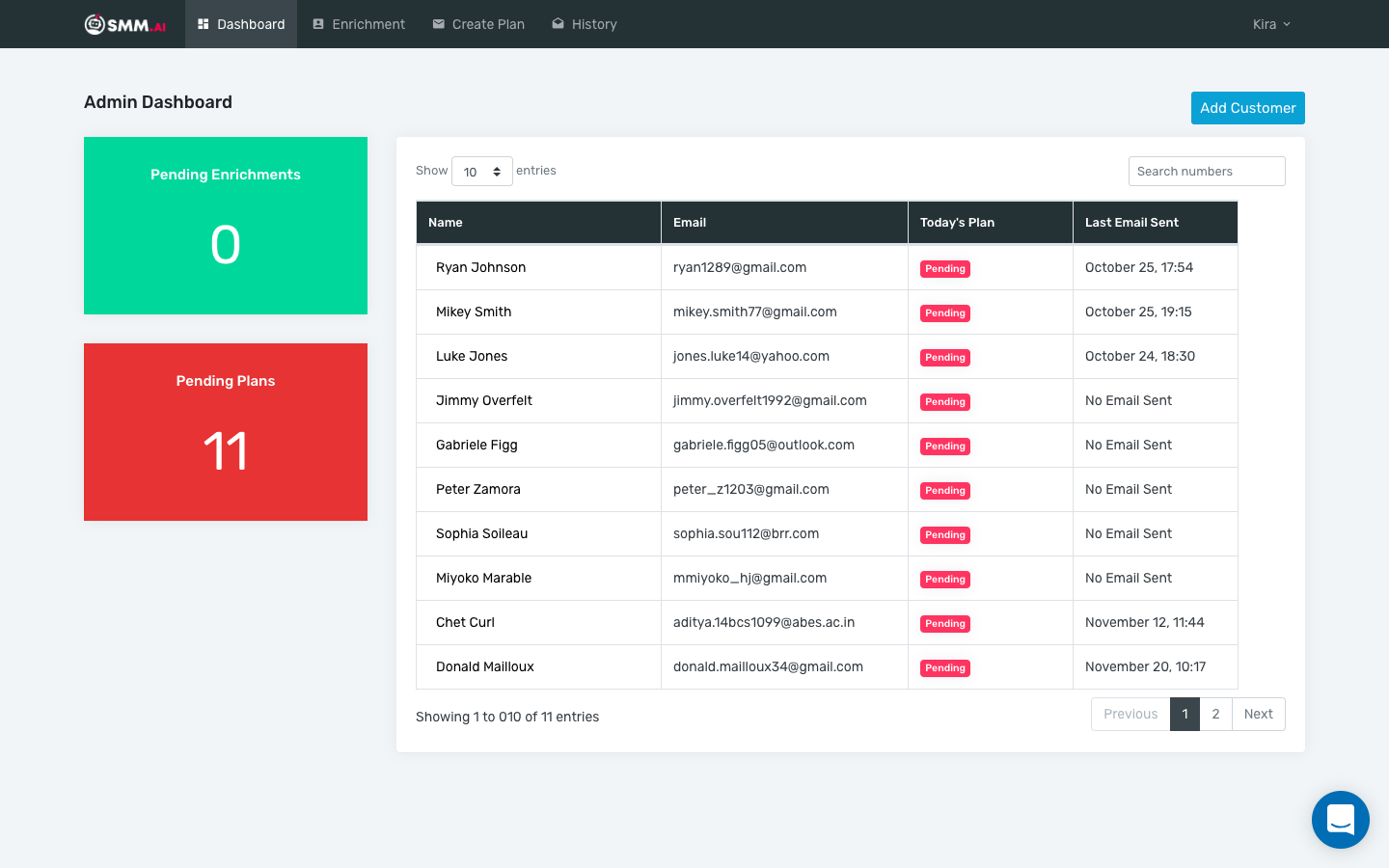The image size is (1389, 868).
Task: Click Pending badge in Chet Curl row
Action: [945, 624]
